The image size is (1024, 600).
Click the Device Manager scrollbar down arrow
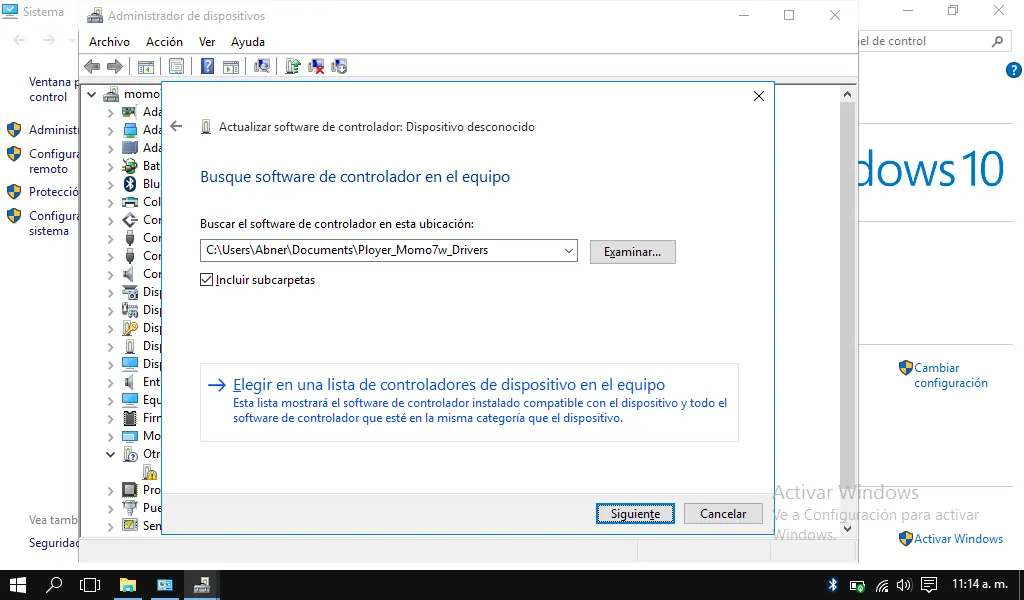(847, 529)
